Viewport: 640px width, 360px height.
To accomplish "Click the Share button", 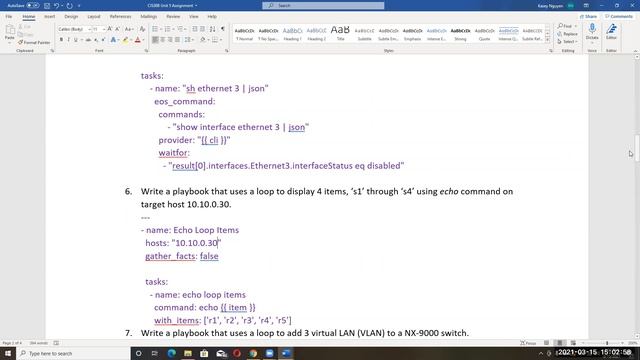I will 589,16.
